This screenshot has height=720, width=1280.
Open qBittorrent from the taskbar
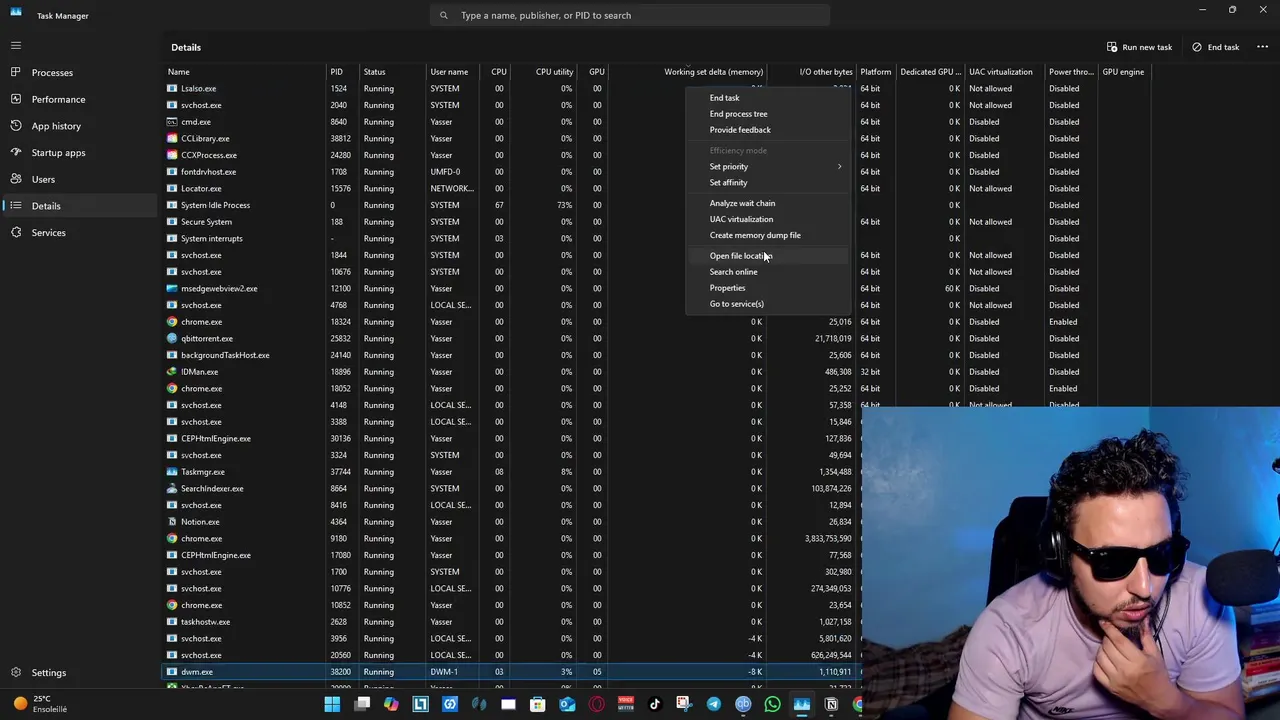743,704
